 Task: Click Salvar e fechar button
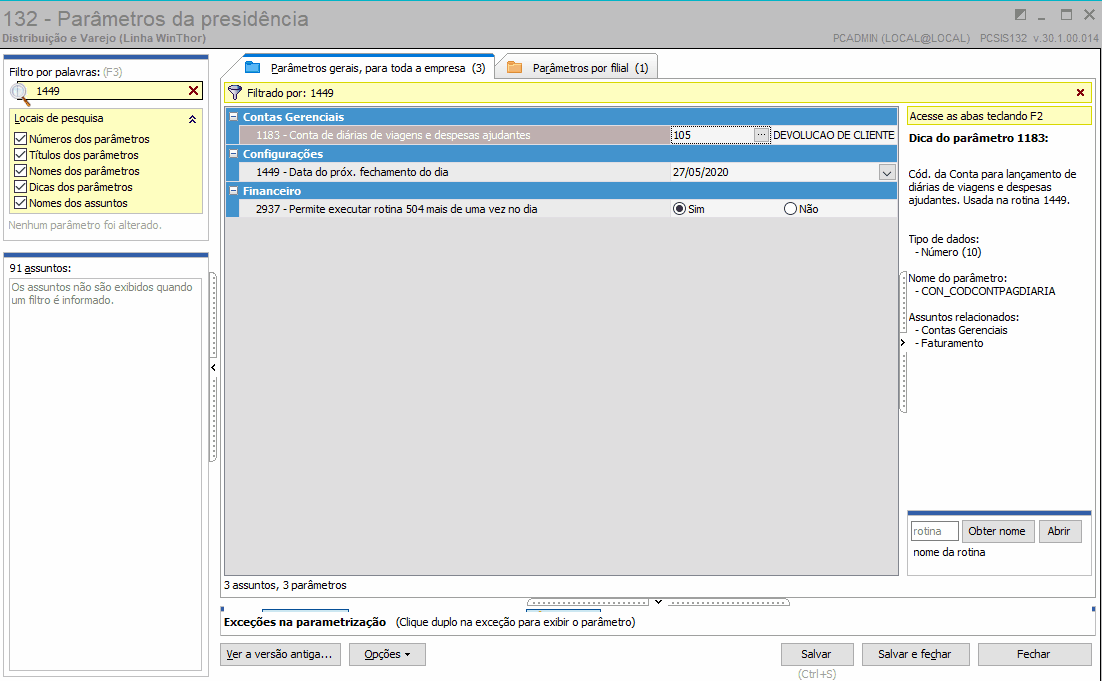pos(915,654)
